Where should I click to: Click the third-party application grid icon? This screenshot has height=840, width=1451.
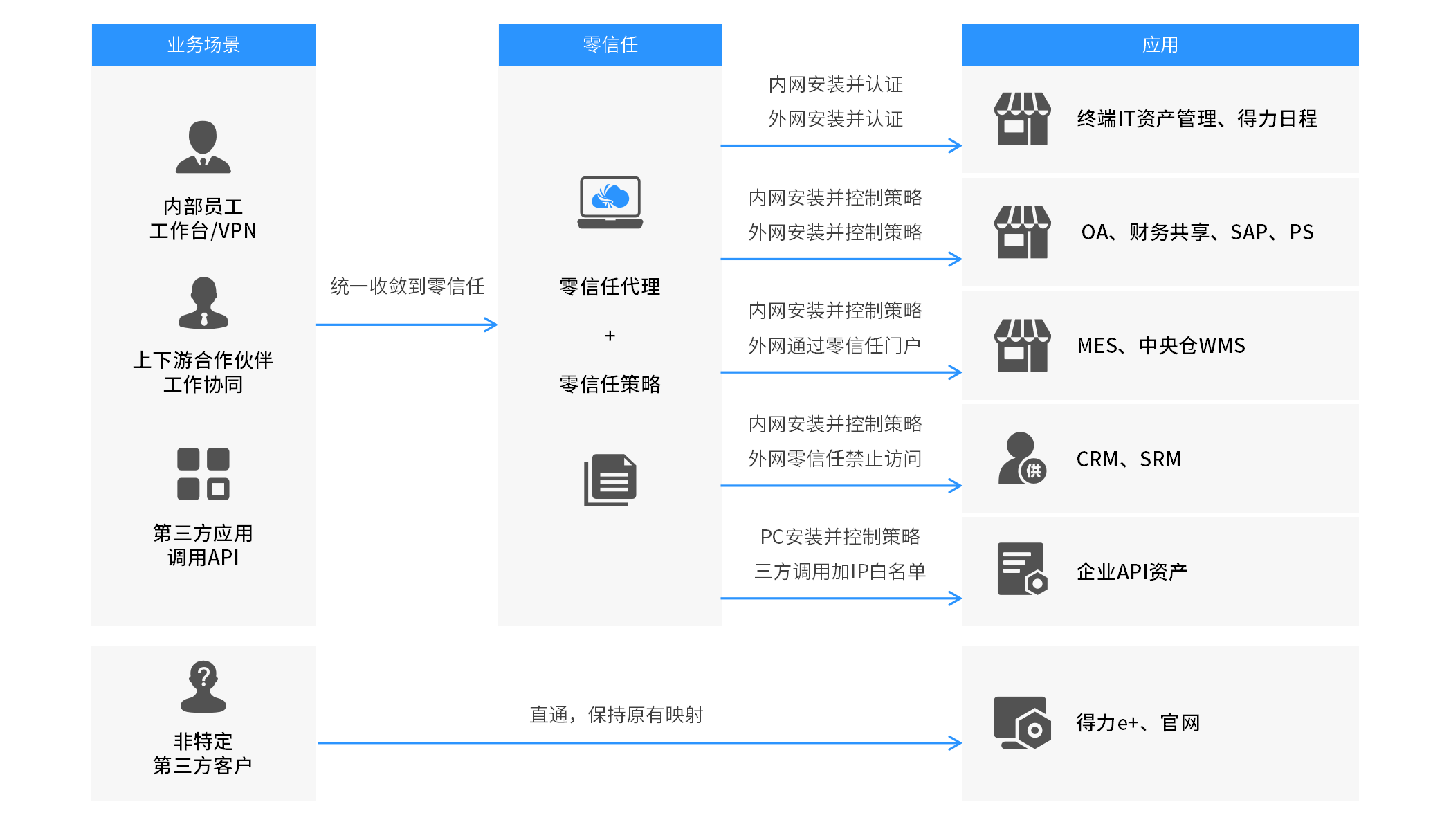[203, 474]
